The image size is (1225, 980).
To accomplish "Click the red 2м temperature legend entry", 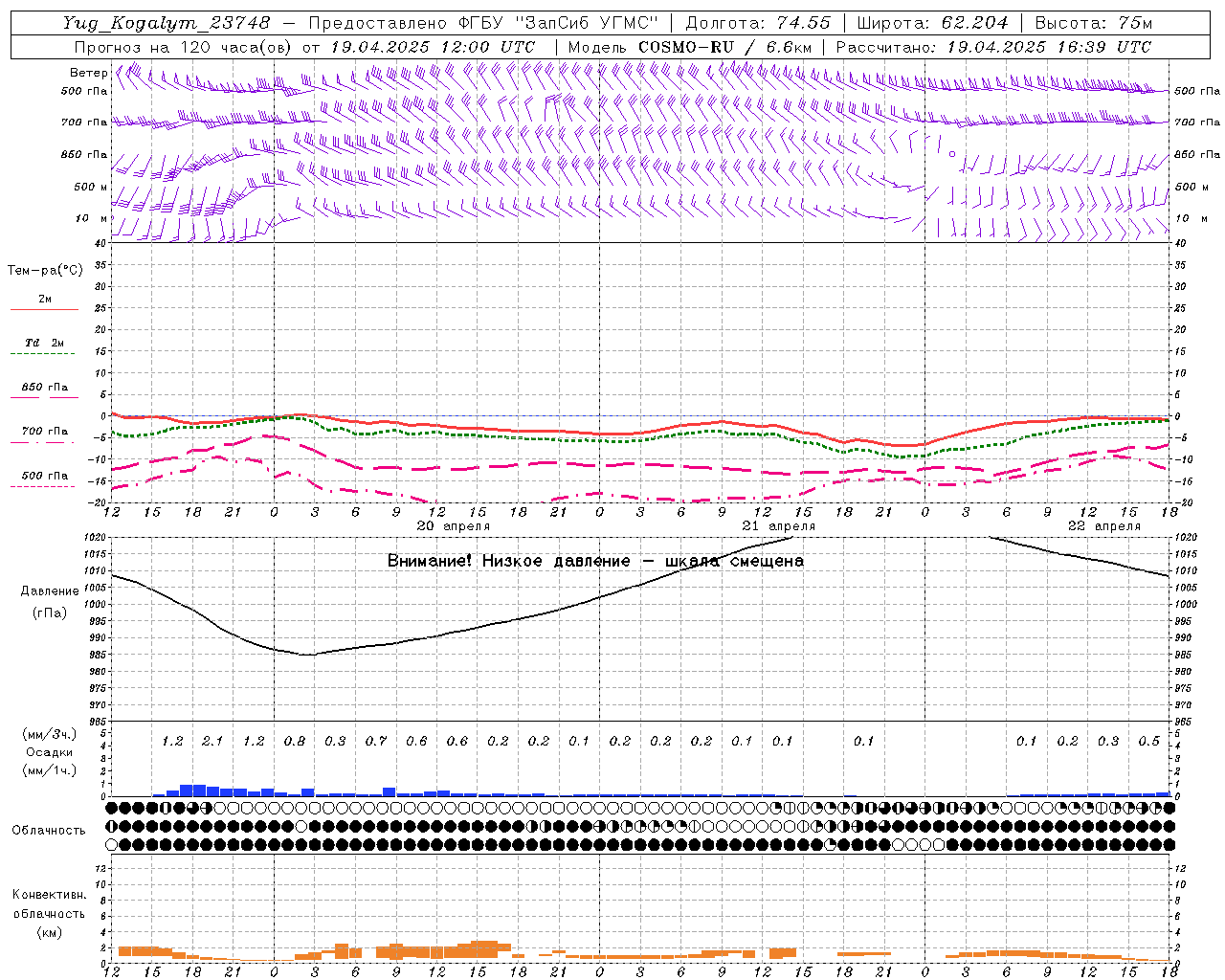I will 44,301.
